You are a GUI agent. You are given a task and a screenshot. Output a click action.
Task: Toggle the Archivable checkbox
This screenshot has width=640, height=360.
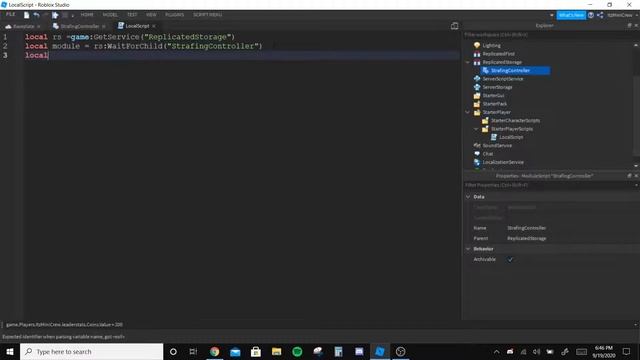pyautogui.click(x=510, y=259)
